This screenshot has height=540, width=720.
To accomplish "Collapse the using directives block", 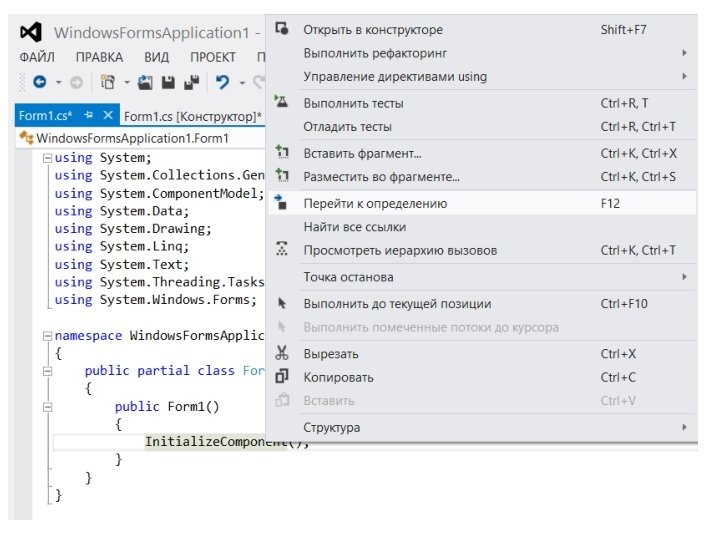I will [x=47, y=158].
